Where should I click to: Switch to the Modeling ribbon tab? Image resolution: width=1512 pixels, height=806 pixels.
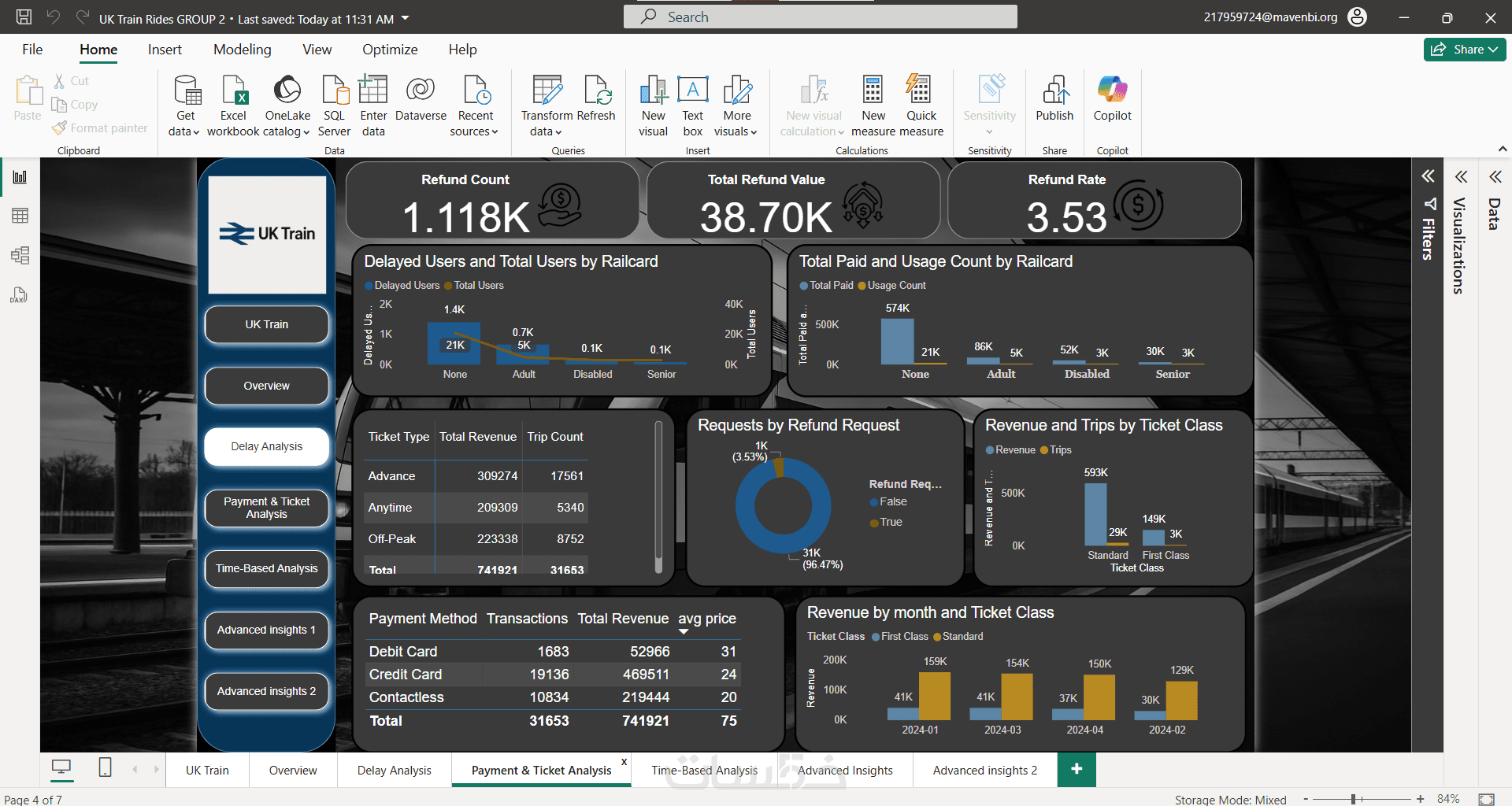tap(243, 50)
